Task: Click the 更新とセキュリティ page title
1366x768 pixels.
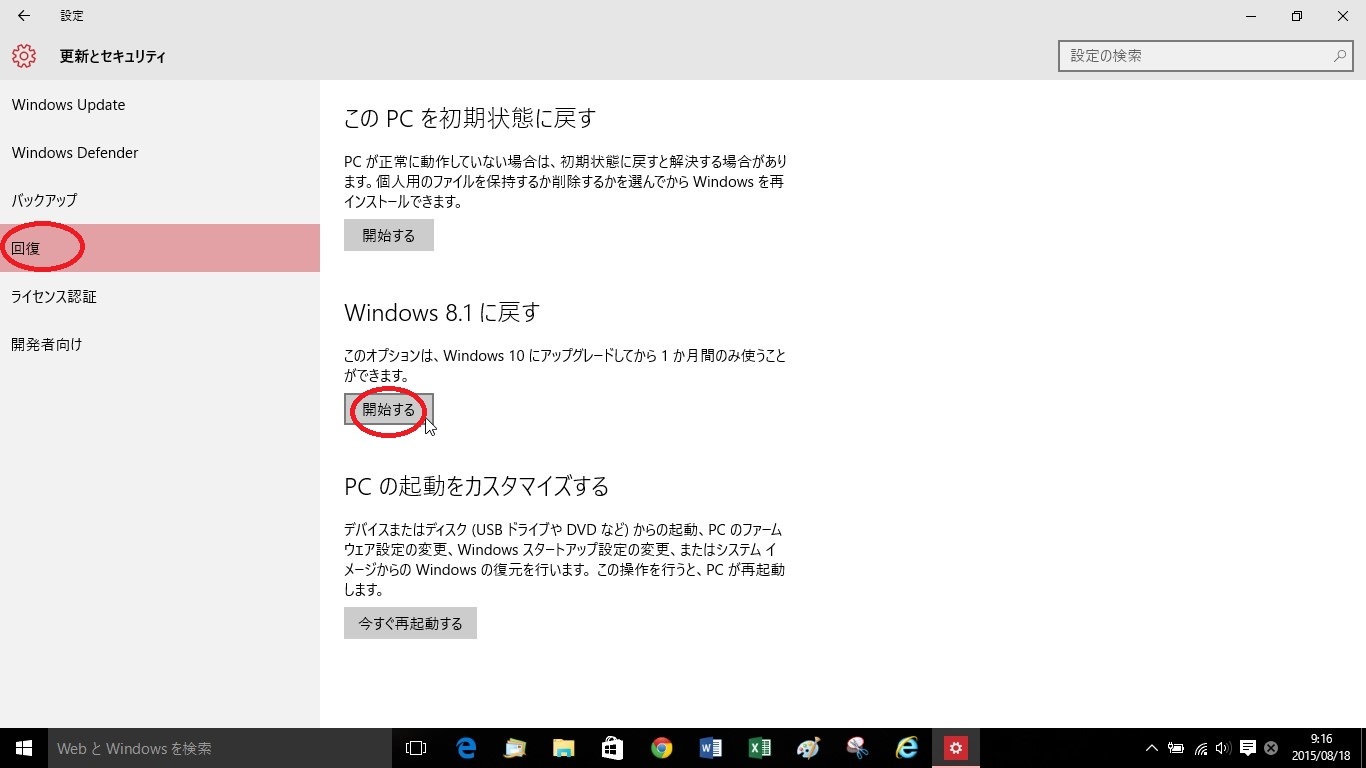Action: tap(113, 57)
